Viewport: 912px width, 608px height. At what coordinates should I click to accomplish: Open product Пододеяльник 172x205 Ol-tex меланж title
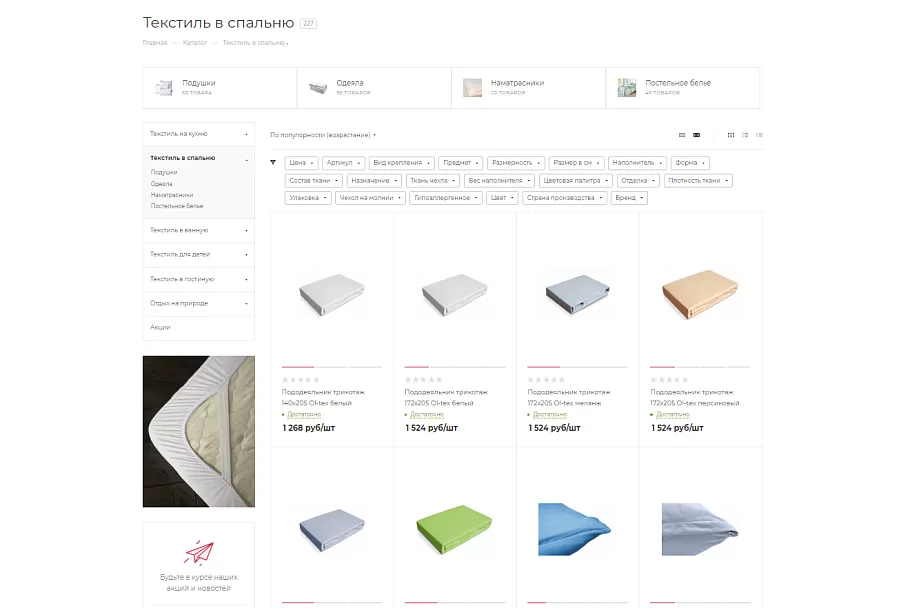(568, 397)
